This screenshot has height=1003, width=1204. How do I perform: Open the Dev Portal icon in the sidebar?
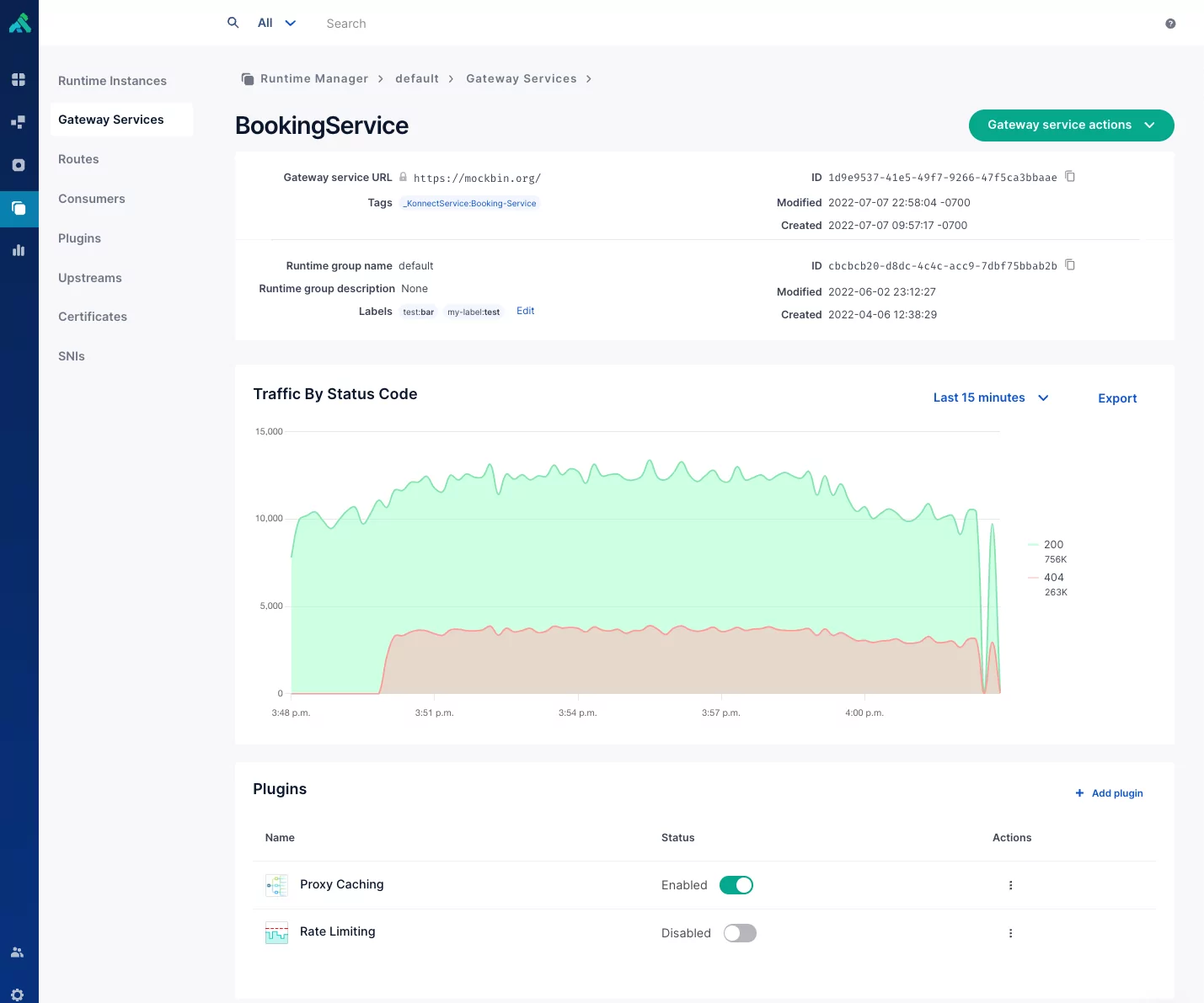[x=19, y=165]
